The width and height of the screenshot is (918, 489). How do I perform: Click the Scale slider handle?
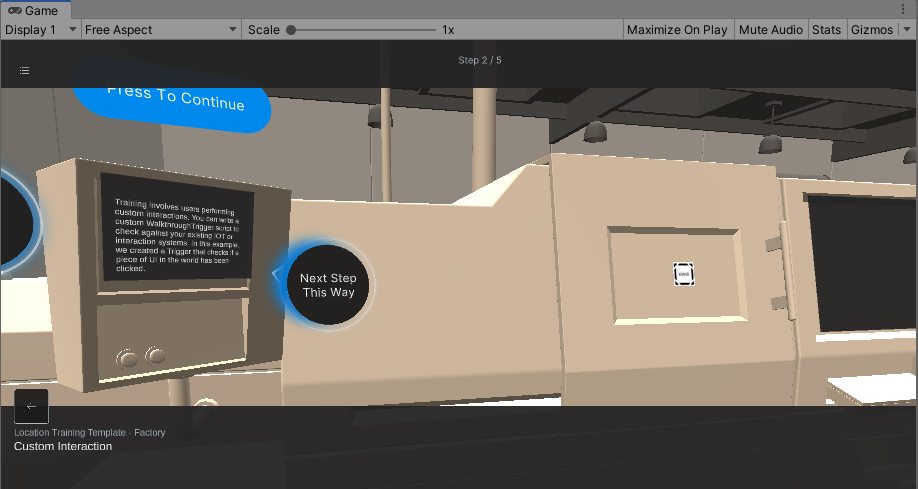pyautogui.click(x=291, y=30)
